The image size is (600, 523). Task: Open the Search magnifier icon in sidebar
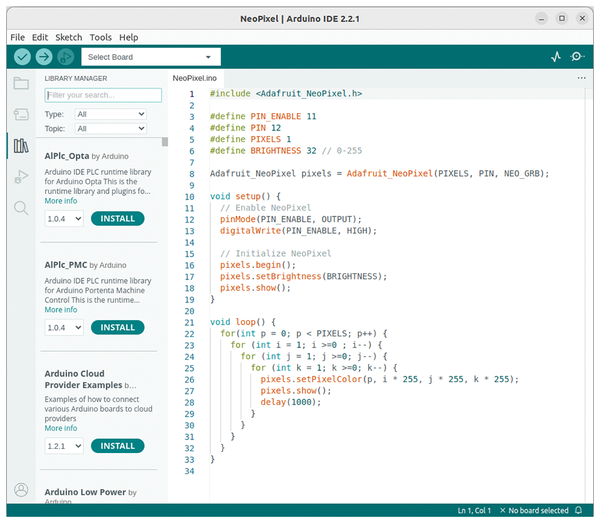(x=21, y=208)
